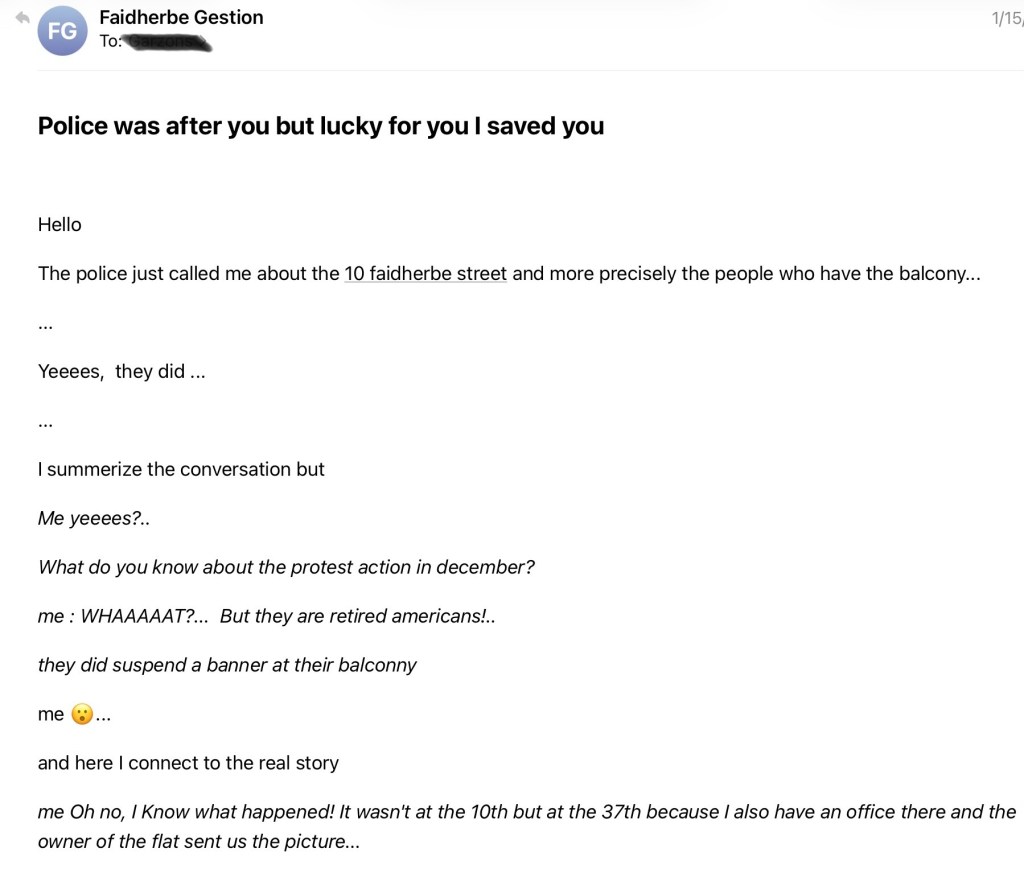
Task: Click the suspended banner at balconny line
Action: (x=227, y=665)
